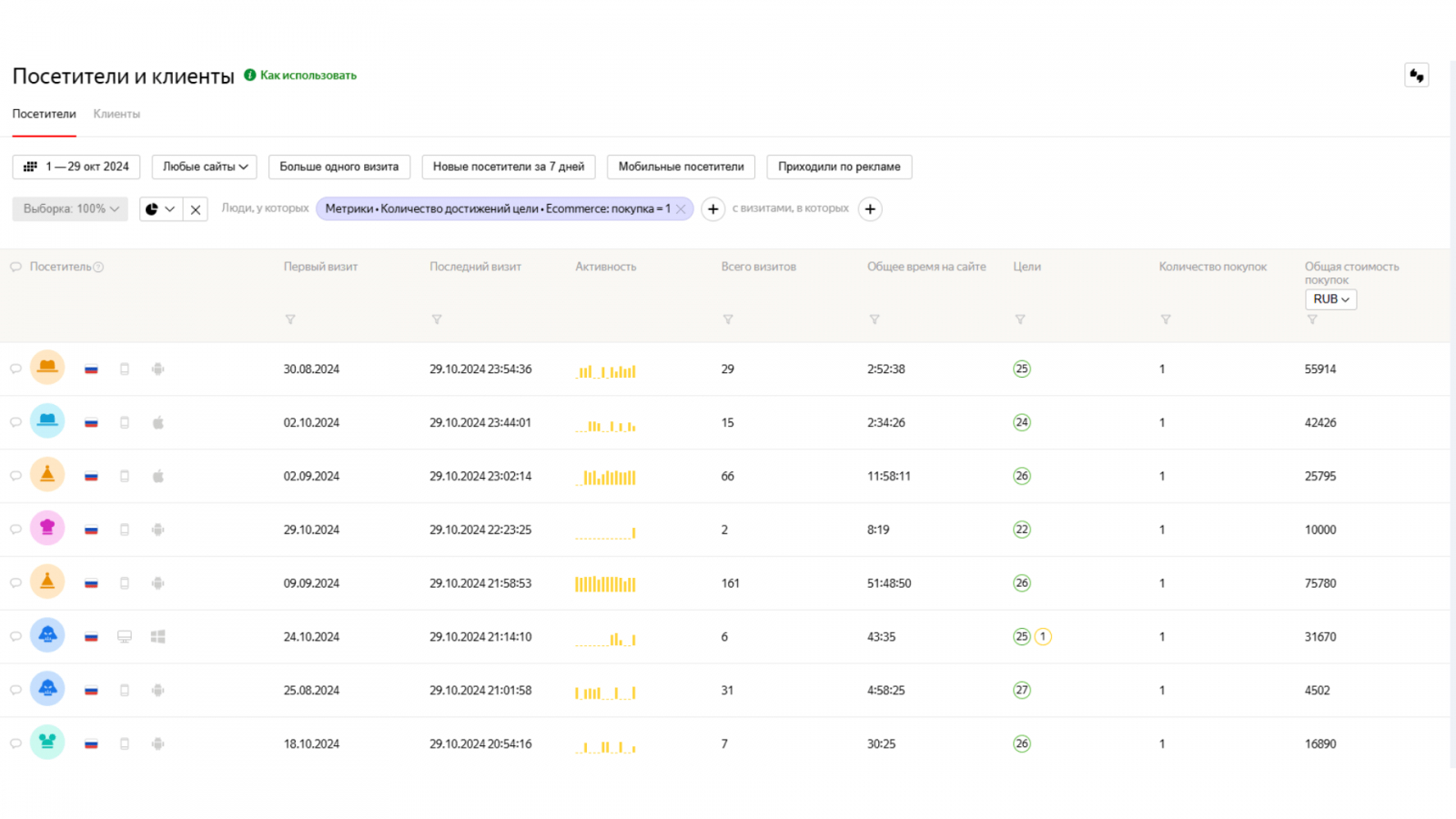1456x819 pixels.
Task: Enable Приходили по рекламе quick filter
Action: point(838,167)
